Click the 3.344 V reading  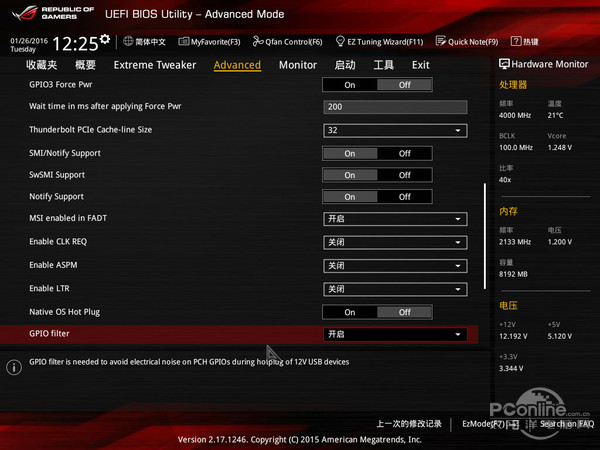click(511, 368)
